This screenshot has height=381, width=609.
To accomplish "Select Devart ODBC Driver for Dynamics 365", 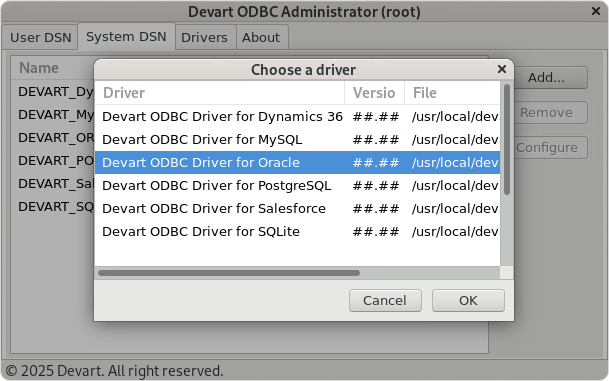I will [x=297, y=117].
